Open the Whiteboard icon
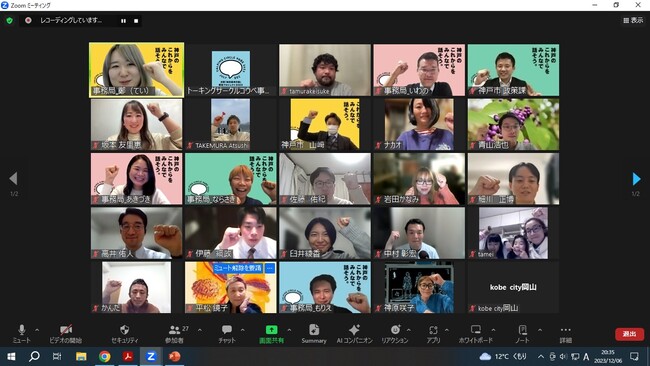This screenshot has height=366, width=650. click(475, 330)
